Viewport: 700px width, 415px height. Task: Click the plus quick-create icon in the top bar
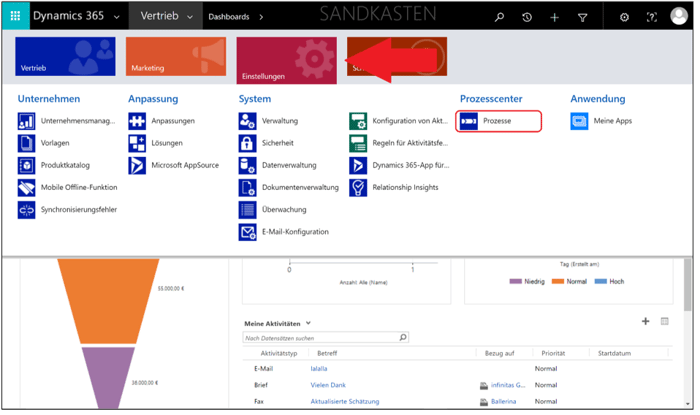tap(554, 17)
